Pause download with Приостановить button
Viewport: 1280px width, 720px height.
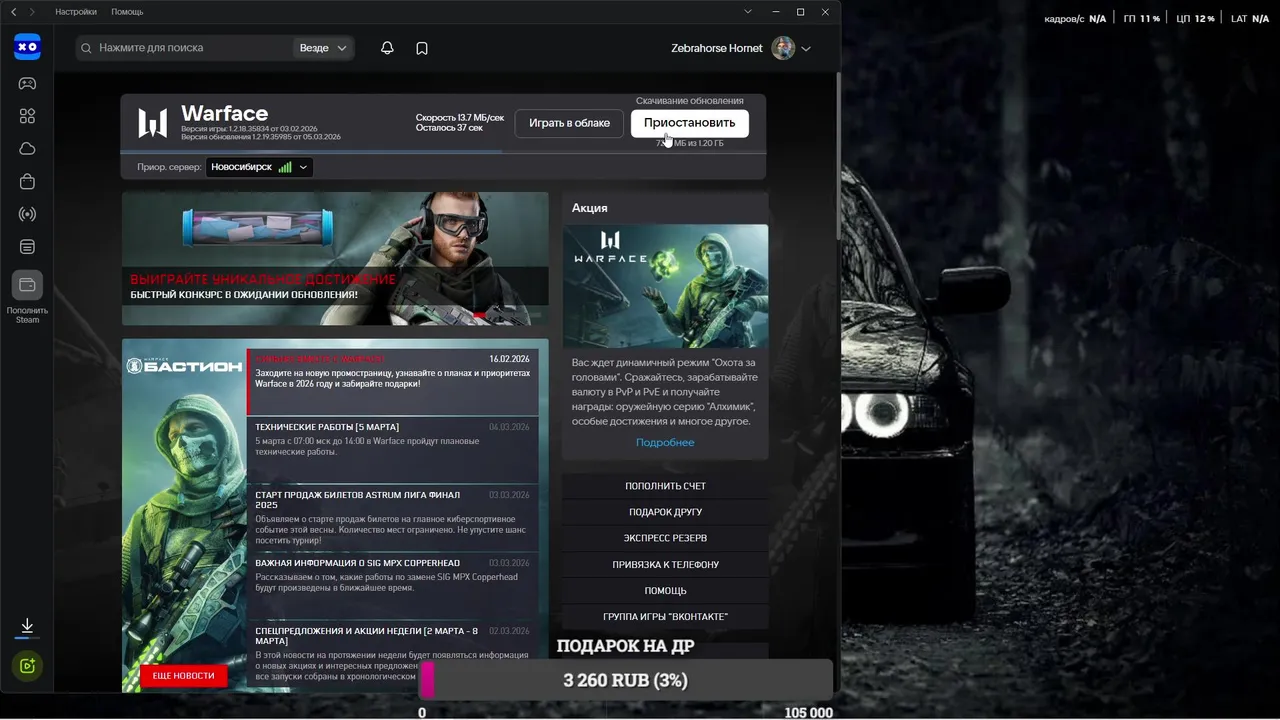click(x=689, y=123)
